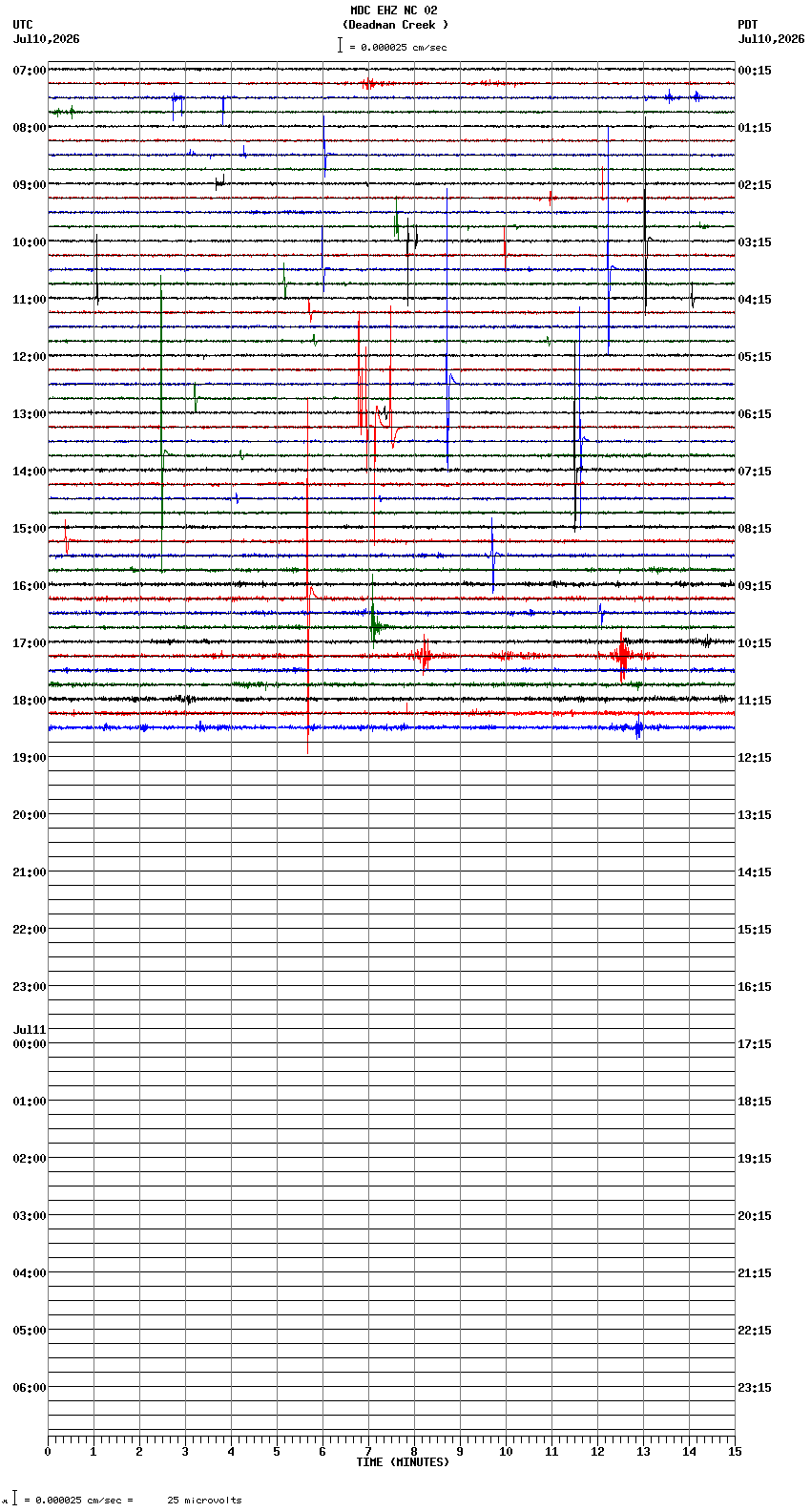This screenshot has height=1512, width=811.
Task: Click the PDT time label '09:15'
Action: point(755,586)
